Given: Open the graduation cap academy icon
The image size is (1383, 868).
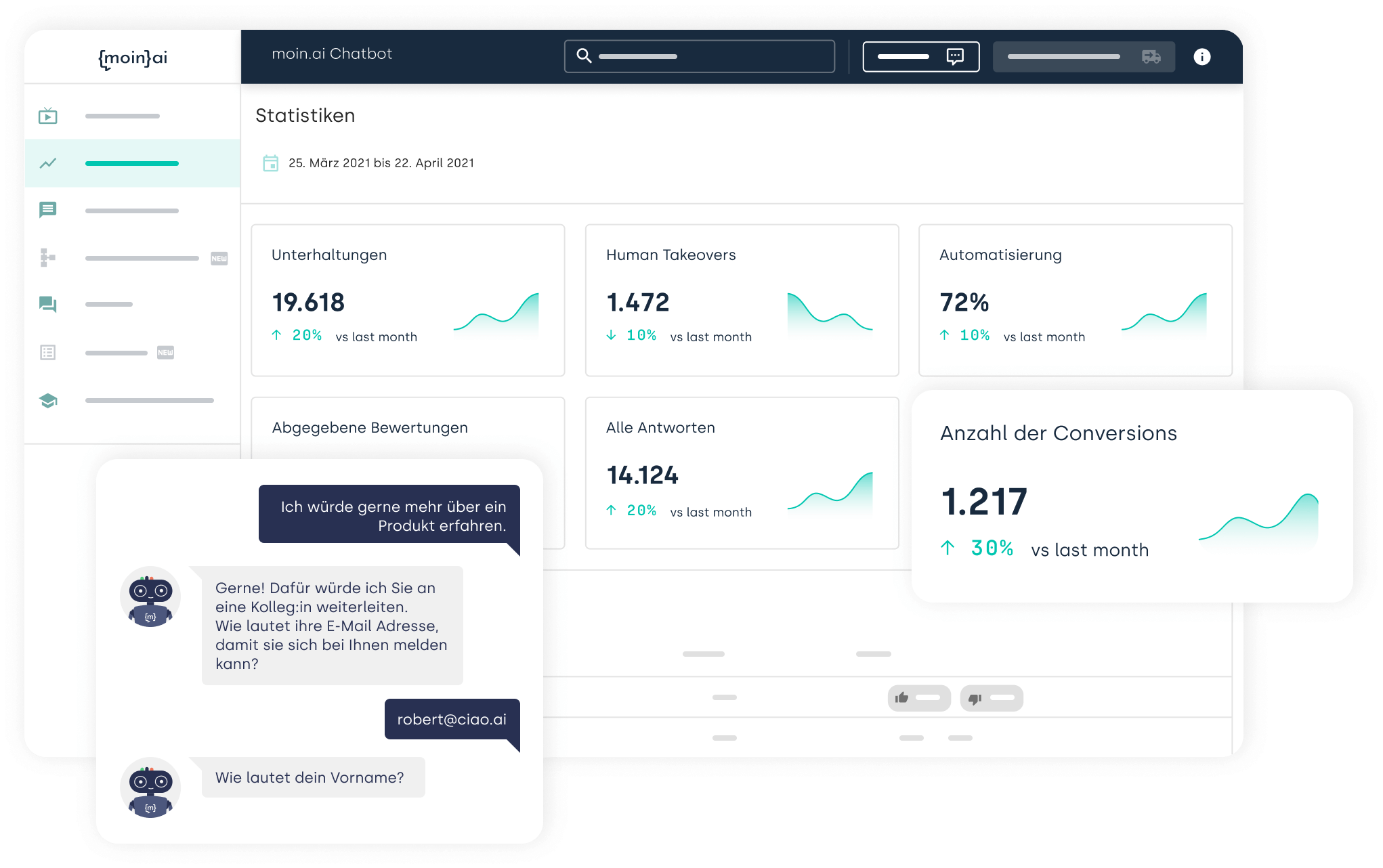Looking at the screenshot, I should (47, 400).
